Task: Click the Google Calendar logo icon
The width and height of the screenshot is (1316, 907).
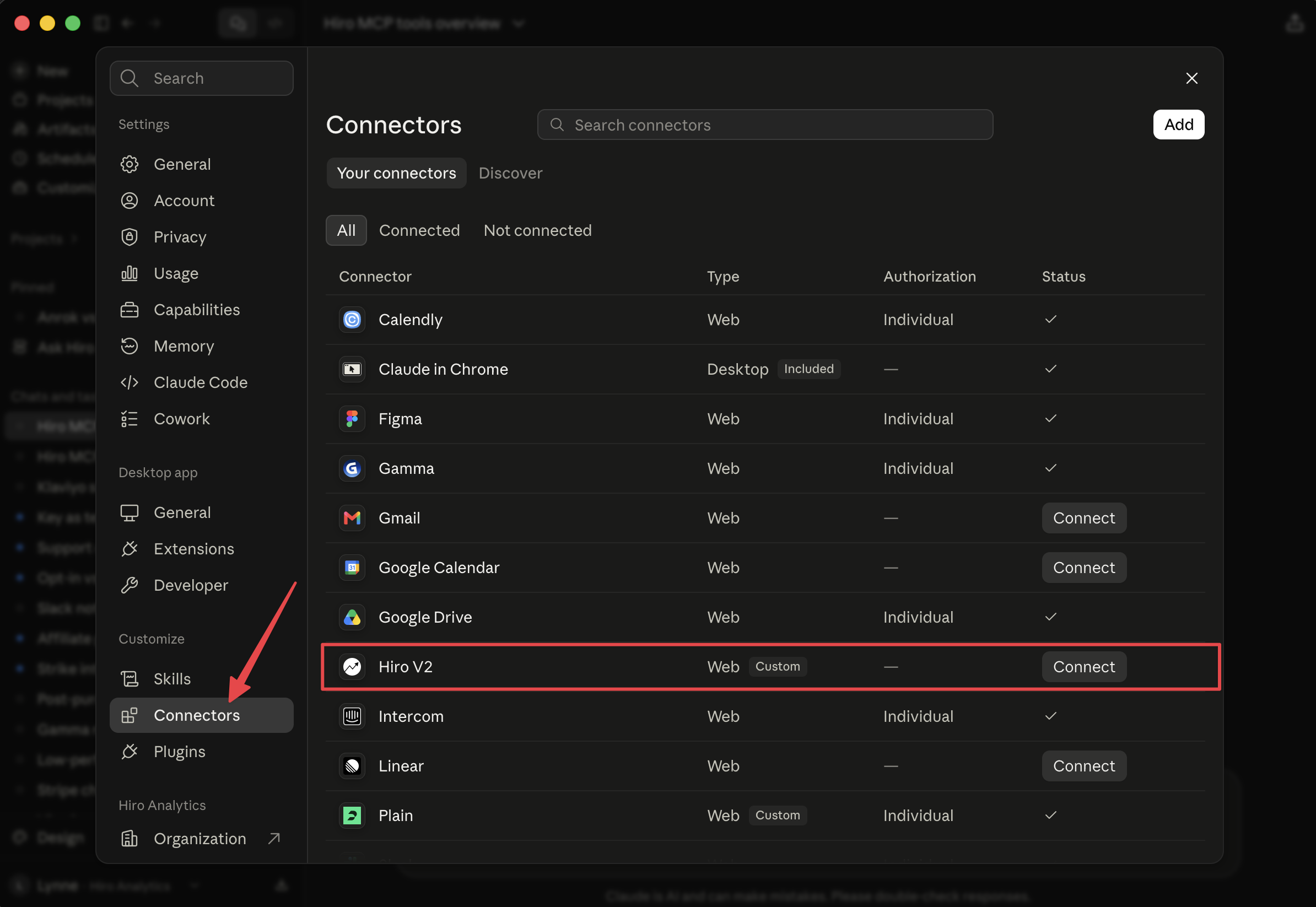Action: tap(352, 567)
